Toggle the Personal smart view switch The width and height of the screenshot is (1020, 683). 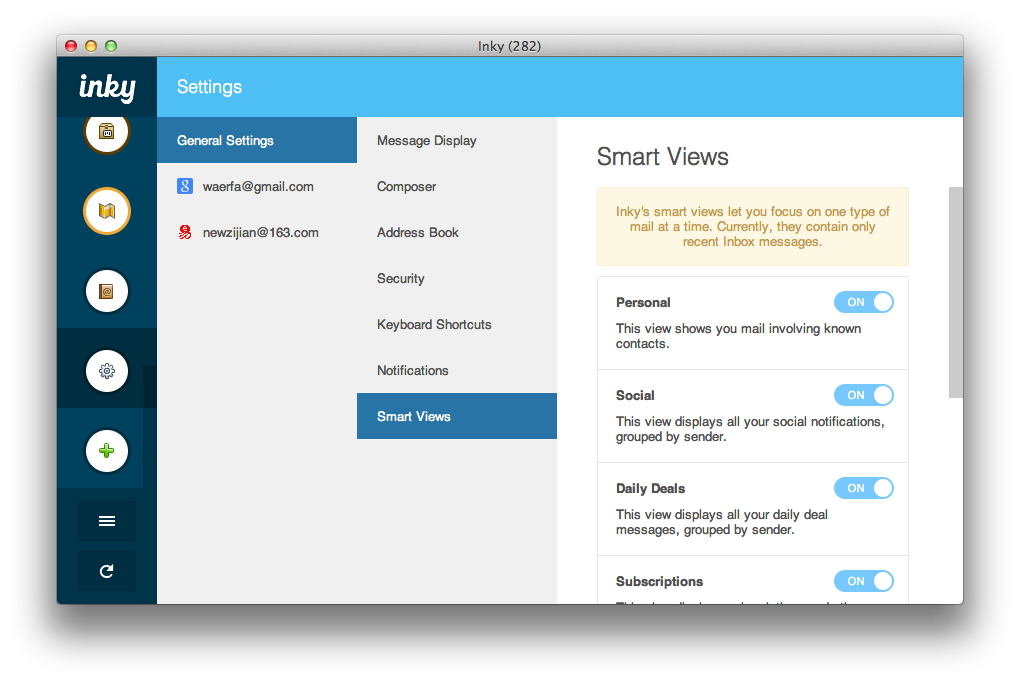pos(864,302)
